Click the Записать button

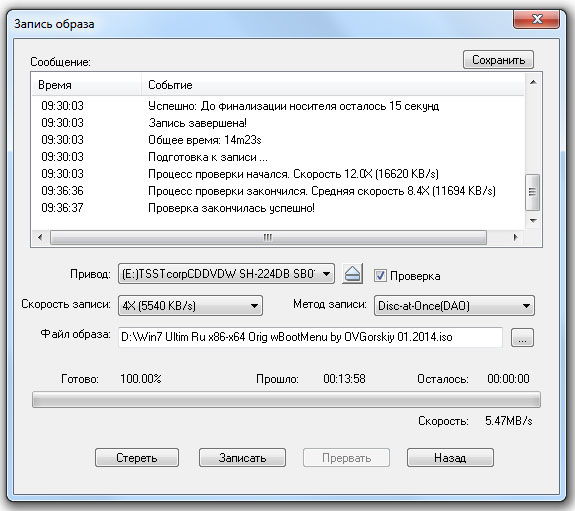242,457
